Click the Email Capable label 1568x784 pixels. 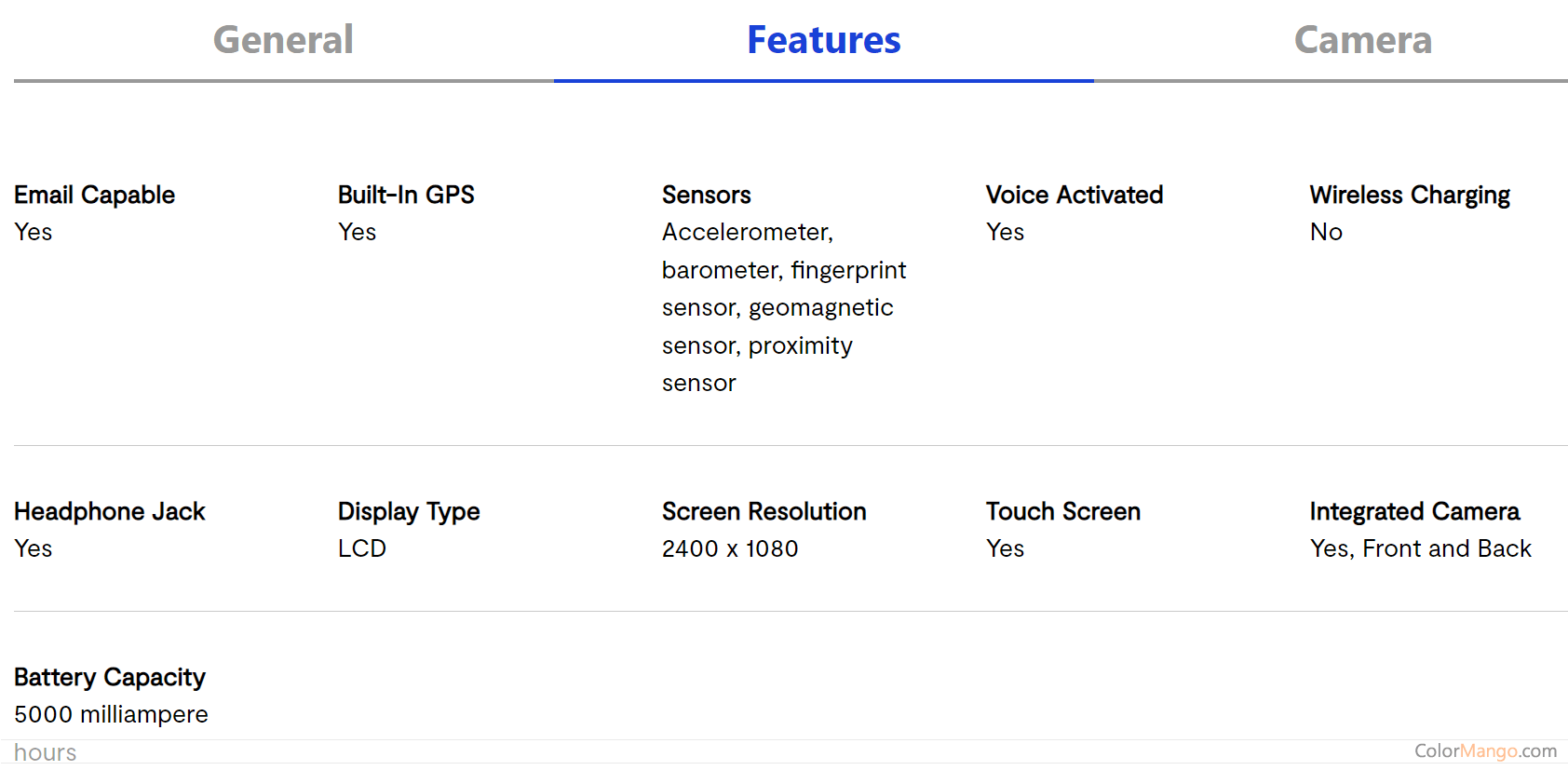point(94,195)
